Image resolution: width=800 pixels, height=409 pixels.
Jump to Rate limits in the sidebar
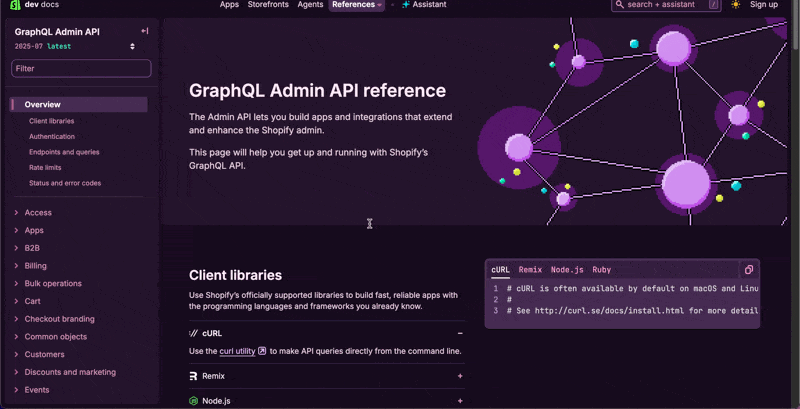point(45,167)
